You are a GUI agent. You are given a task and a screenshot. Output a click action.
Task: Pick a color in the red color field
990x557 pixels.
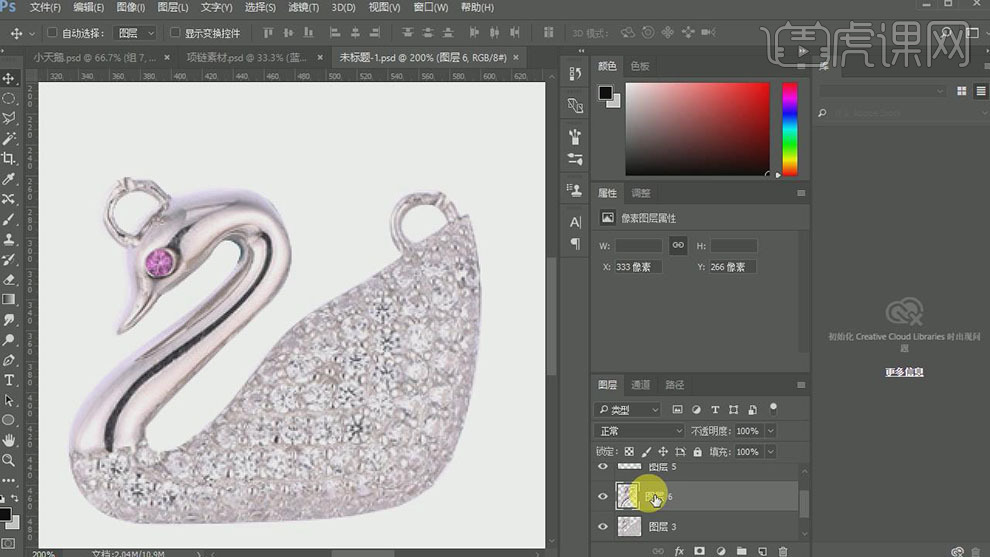point(698,129)
